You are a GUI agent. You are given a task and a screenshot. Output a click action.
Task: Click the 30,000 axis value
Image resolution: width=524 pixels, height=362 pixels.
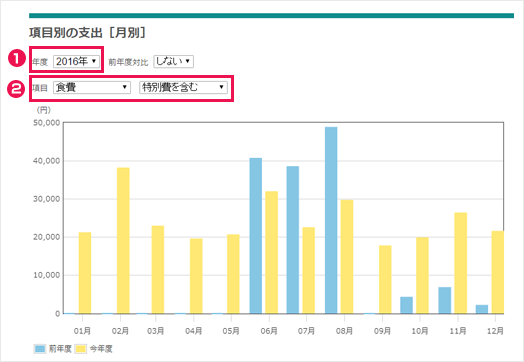tap(47, 199)
